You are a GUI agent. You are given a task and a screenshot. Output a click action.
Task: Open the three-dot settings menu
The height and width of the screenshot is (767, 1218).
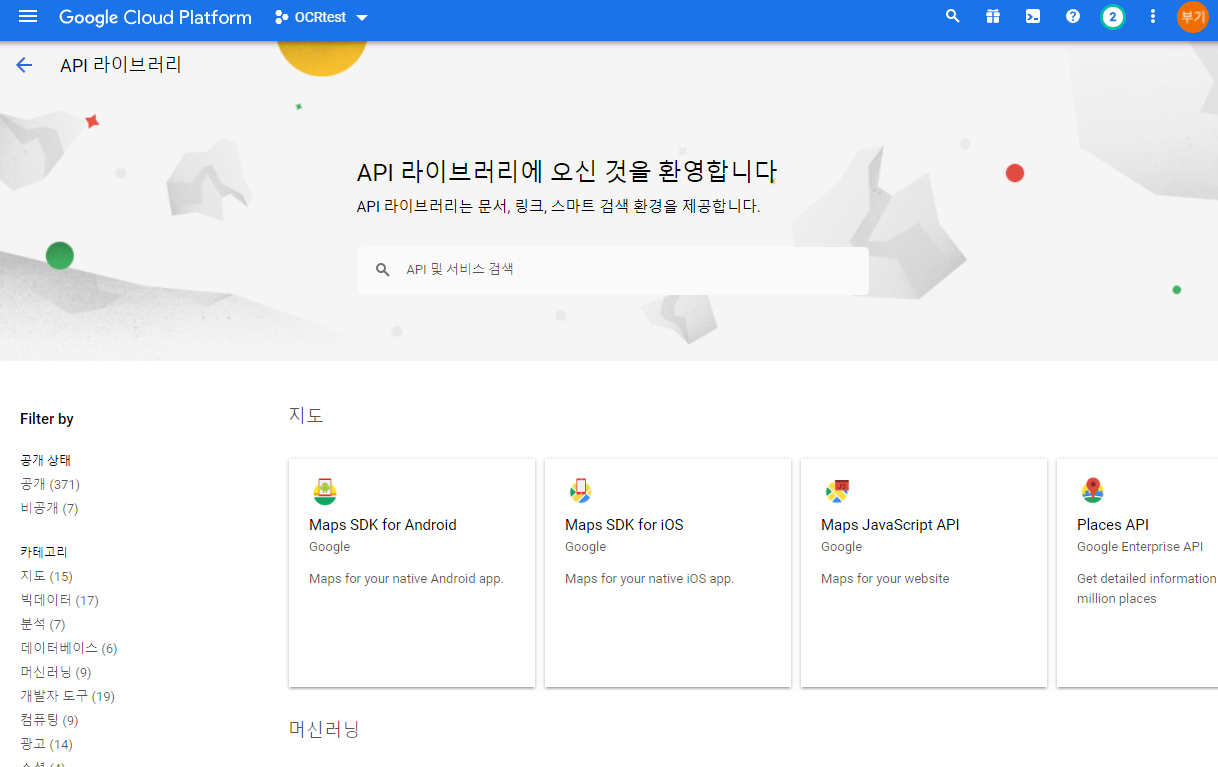point(1153,17)
